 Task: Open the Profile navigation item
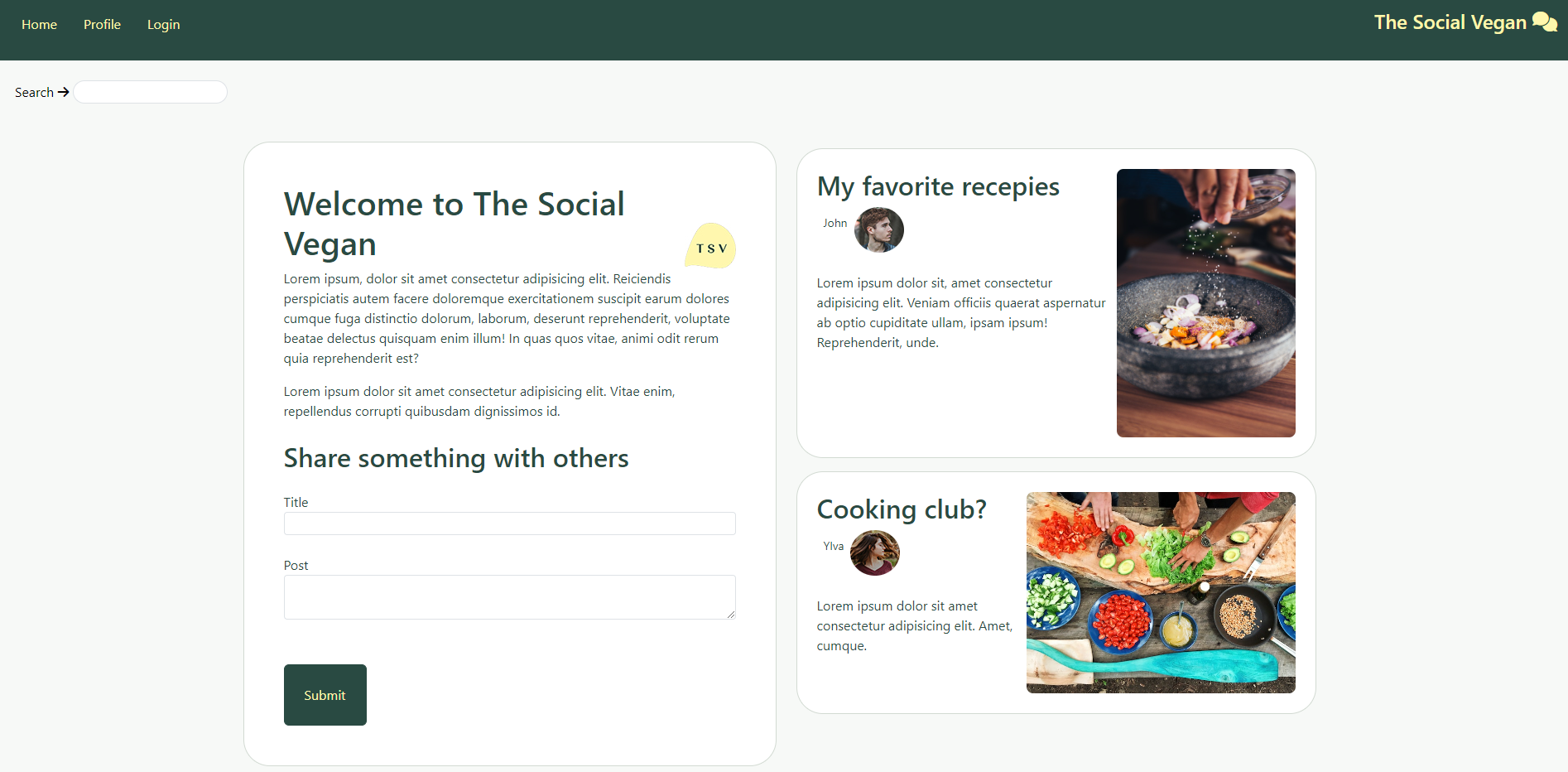[101, 24]
